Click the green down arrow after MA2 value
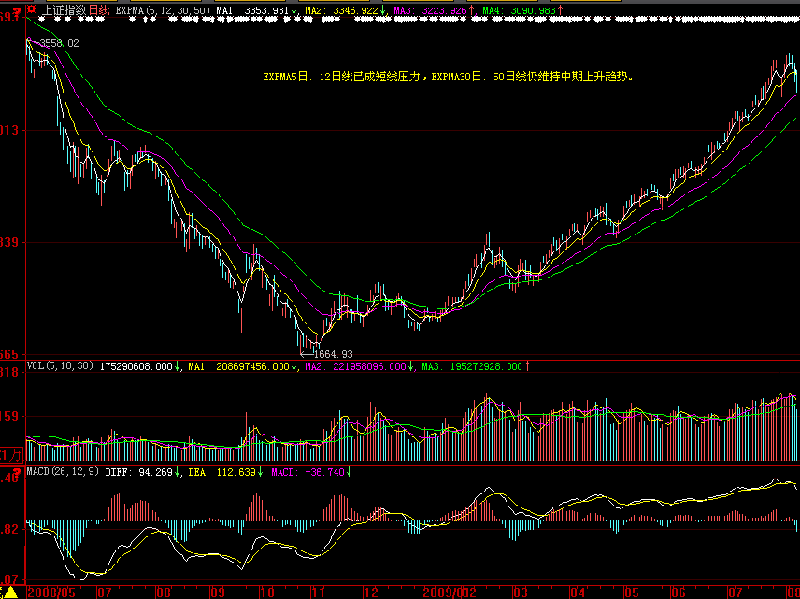The width and height of the screenshot is (800, 599). 383,10
